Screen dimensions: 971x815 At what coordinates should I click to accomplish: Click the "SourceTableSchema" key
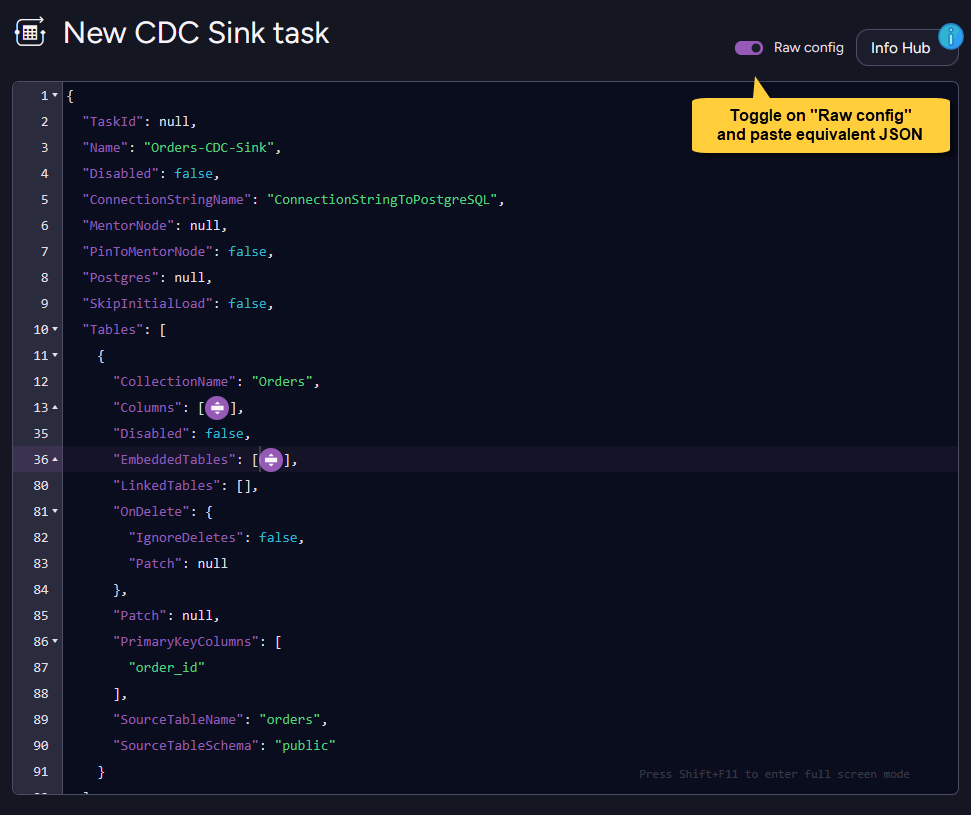click(186, 746)
